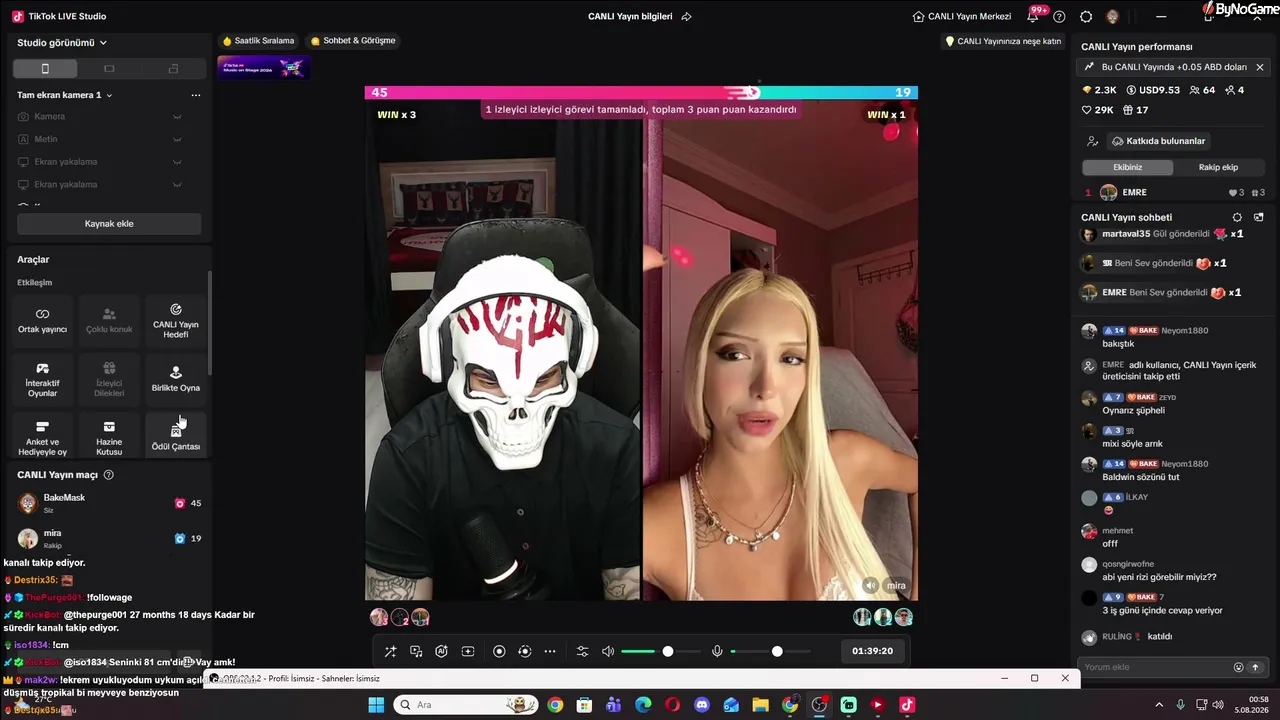Open the Birlikte Oyna tool

[176, 379]
